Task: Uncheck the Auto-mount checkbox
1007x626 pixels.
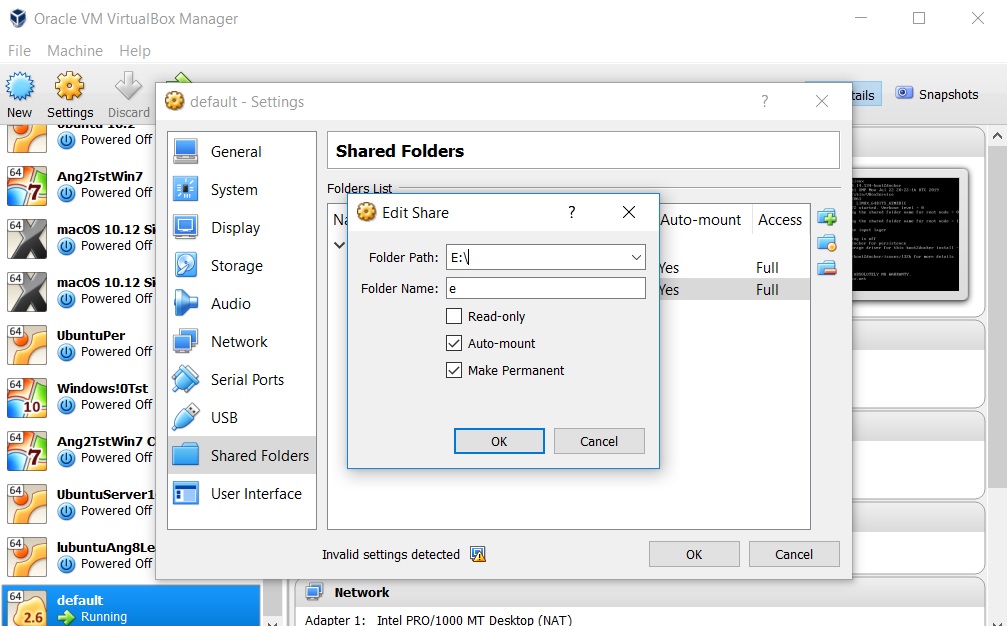Action: [x=454, y=343]
